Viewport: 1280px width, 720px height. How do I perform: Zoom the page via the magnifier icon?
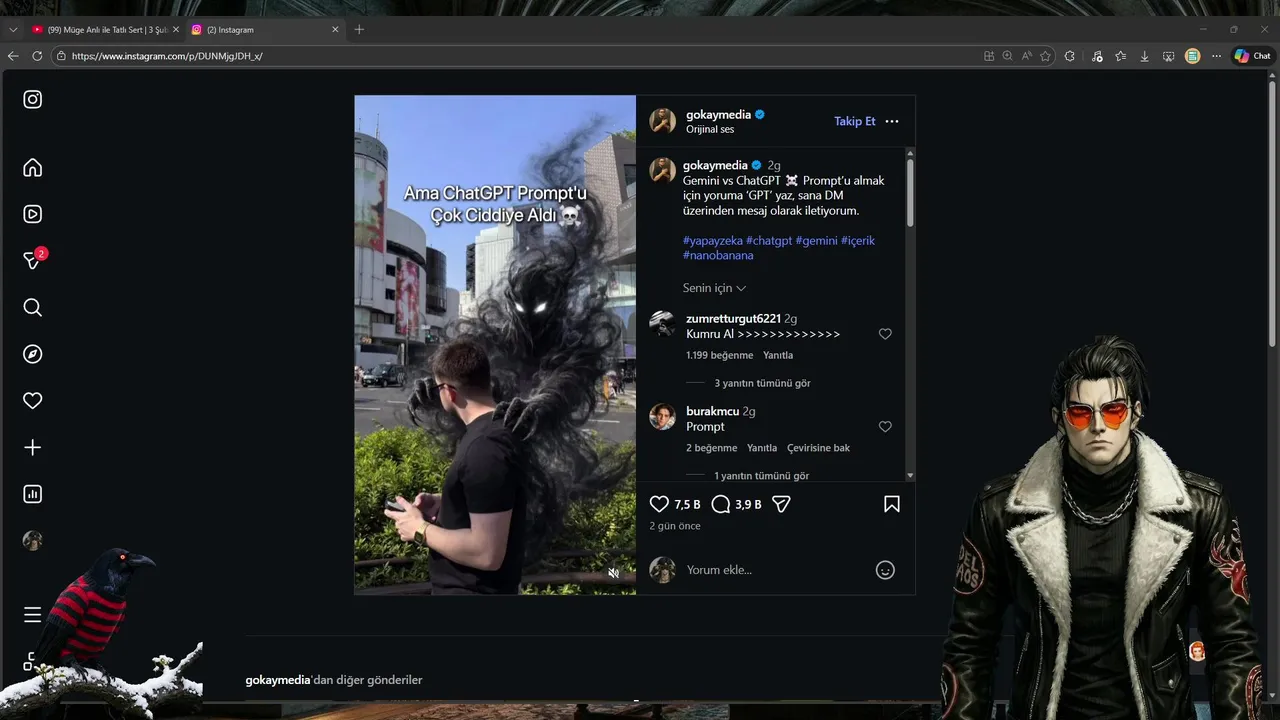[1007, 56]
